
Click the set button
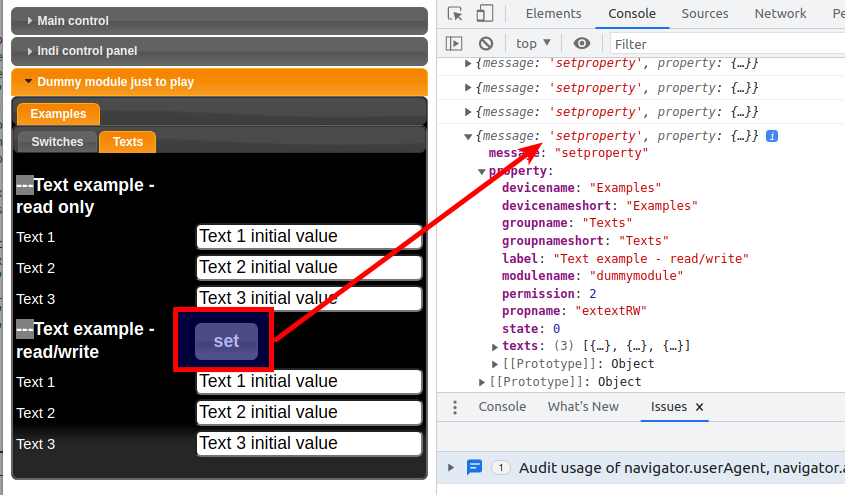pyautogui.click(x=226, y=341)
